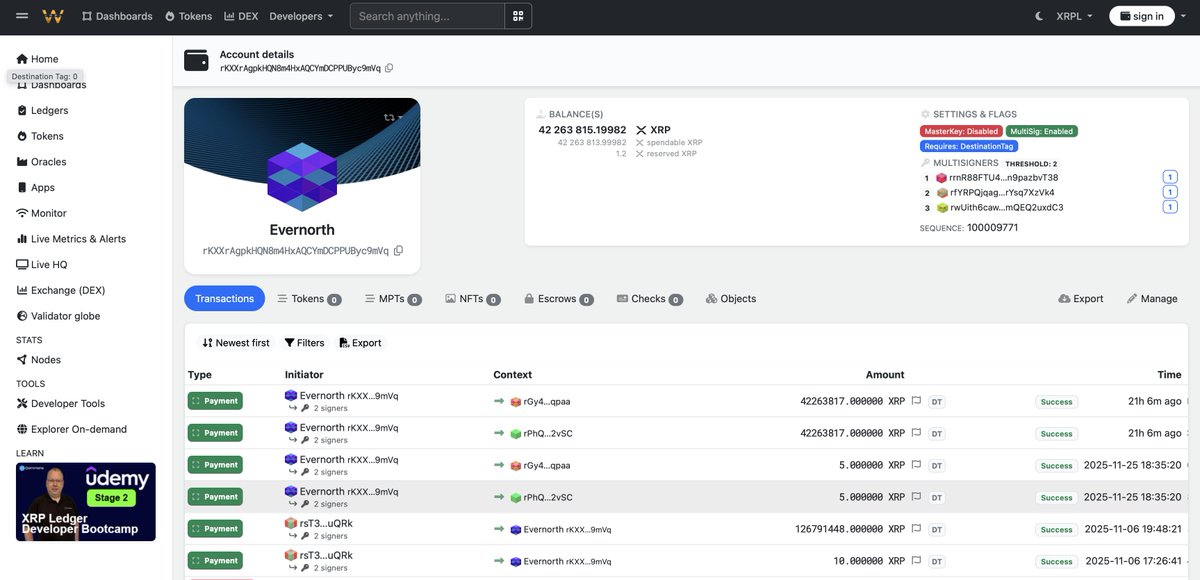The height and width of the screenshot is (580, 1200).
Task: Switch to the Checks tab
Action: (650, 298)
